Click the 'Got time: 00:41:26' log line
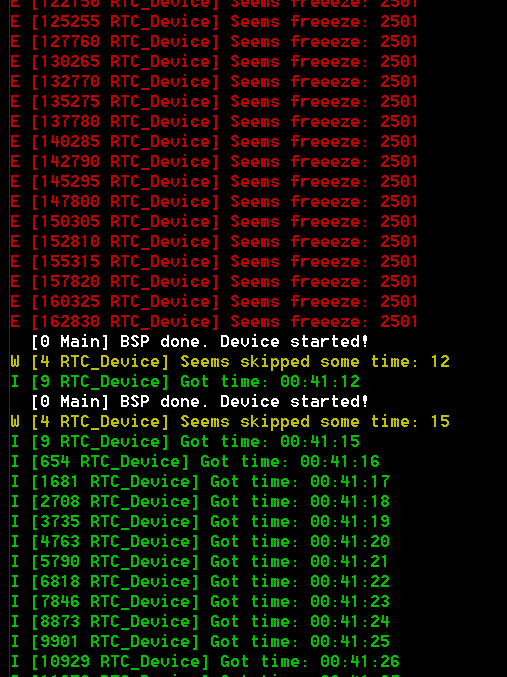This screenshot has width=507, height=677. coord(205,661)
